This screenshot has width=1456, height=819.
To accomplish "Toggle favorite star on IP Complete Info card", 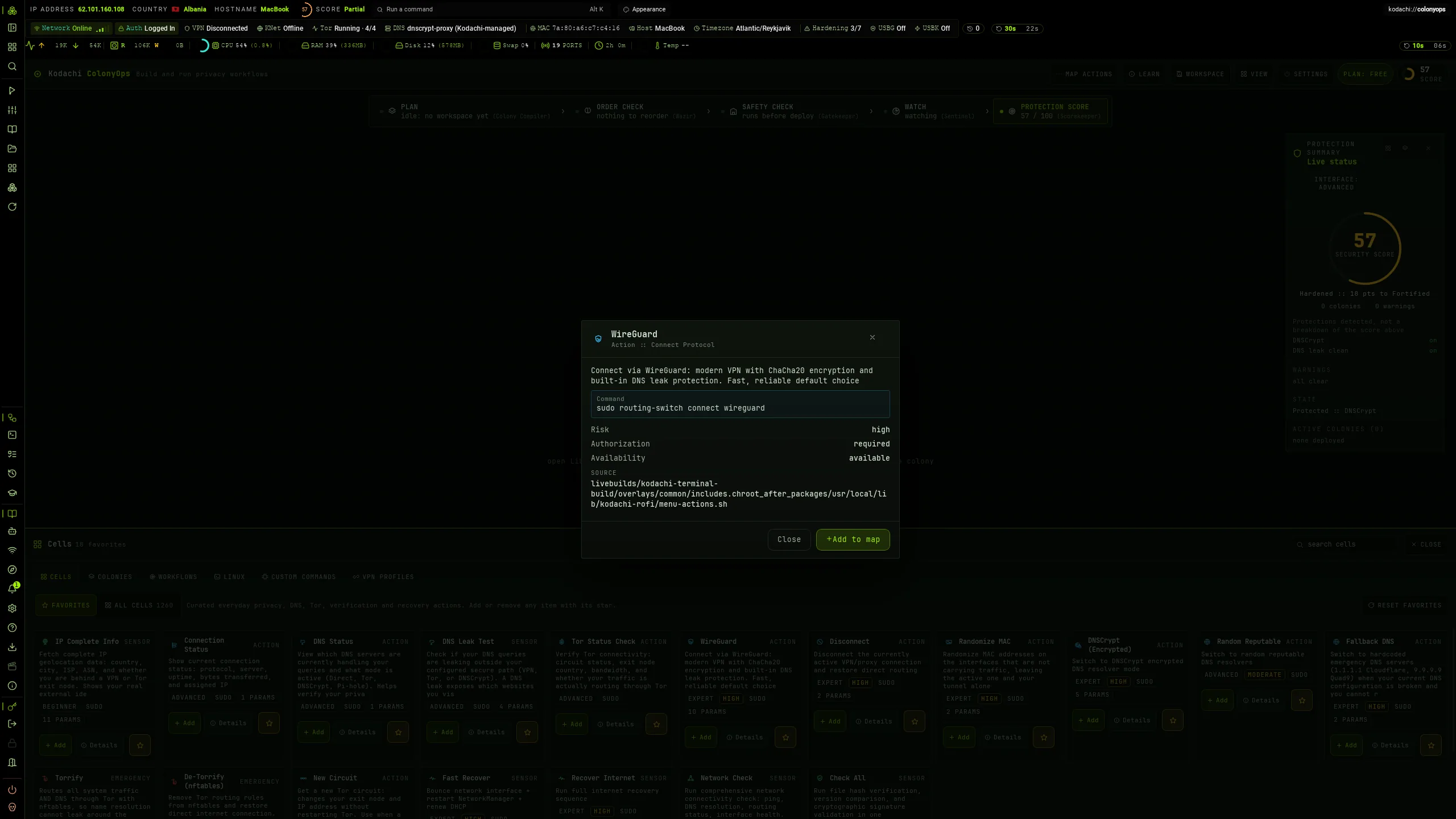I will click(140, 745).
